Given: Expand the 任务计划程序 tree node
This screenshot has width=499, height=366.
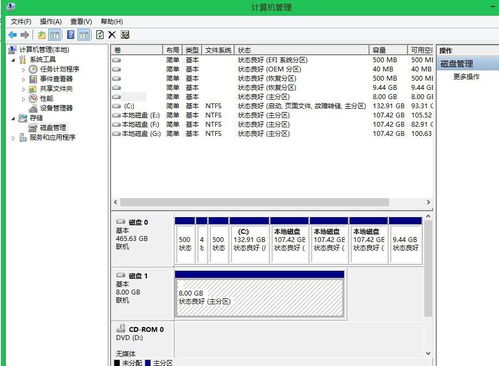Looking at the screenshot, I should pyautogui.click(x=23, y=70).
